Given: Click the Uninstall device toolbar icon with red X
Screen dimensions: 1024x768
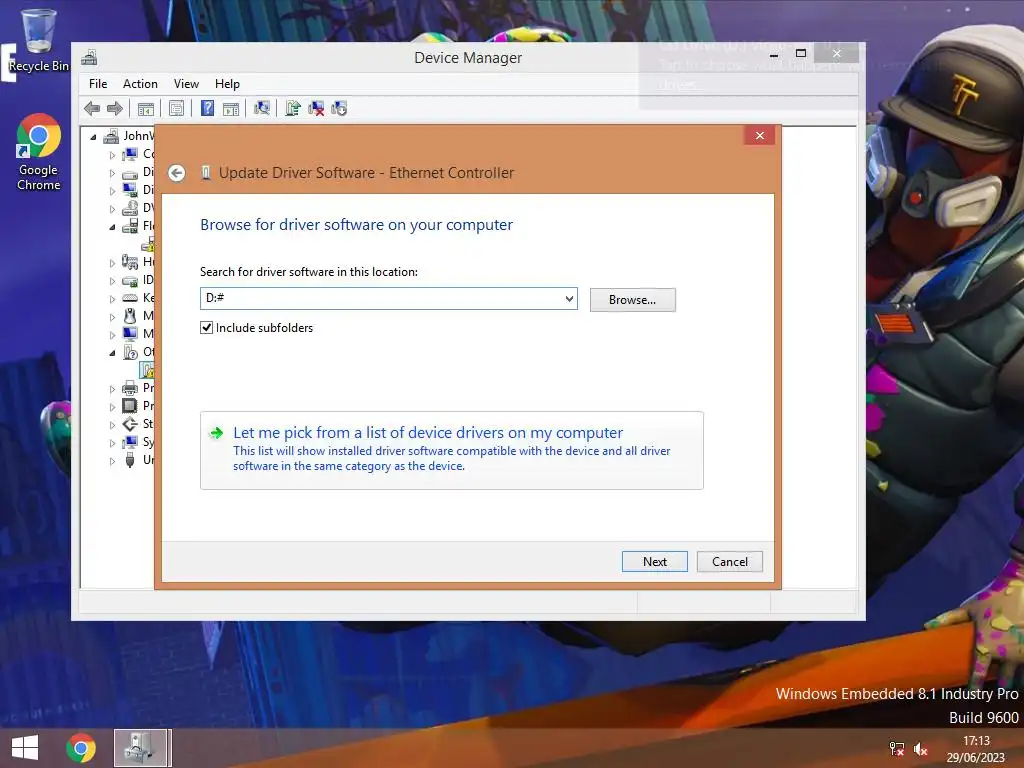Looking at the screenshot, I should point(316,108).
